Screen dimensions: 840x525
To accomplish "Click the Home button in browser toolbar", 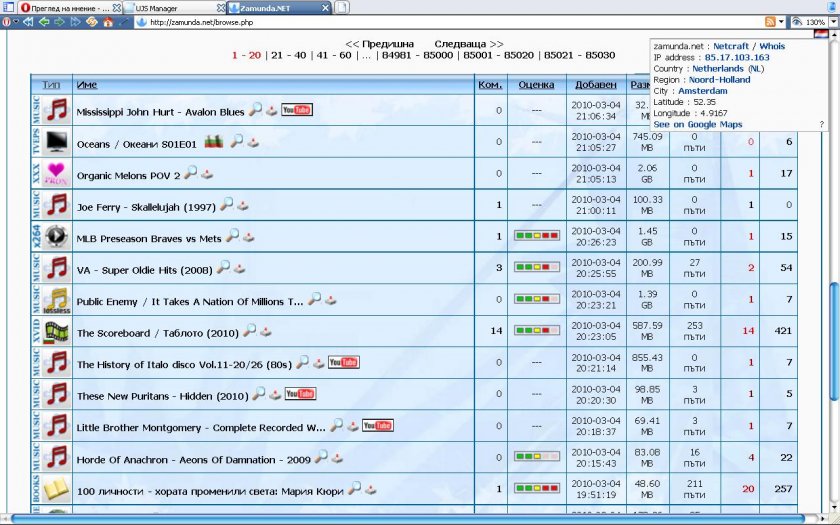I will [108, 22].
